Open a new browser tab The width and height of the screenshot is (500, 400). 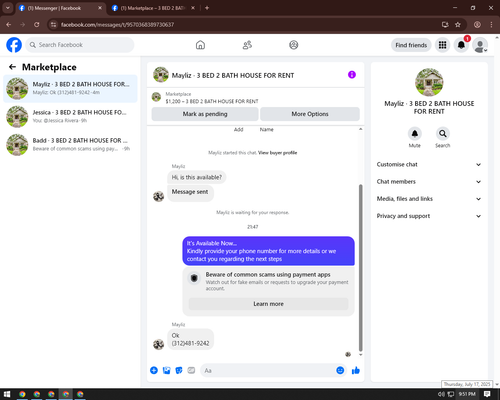point(207,8)
